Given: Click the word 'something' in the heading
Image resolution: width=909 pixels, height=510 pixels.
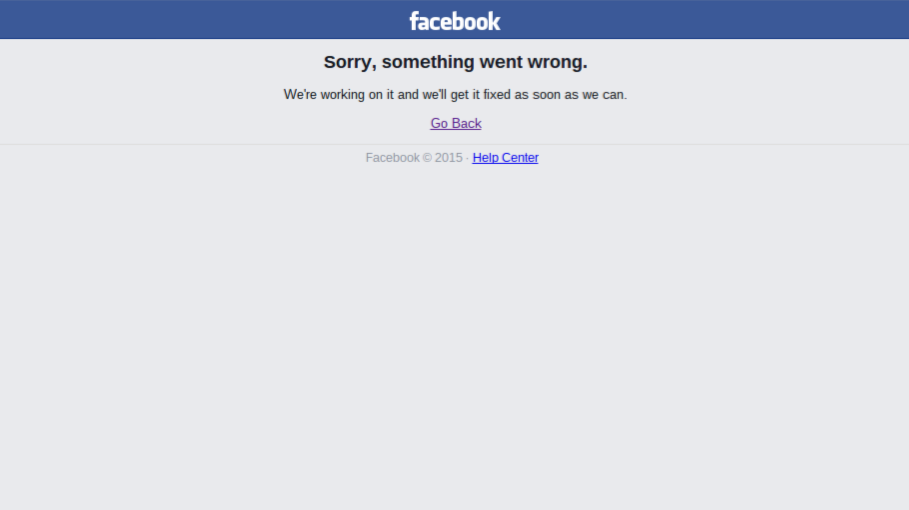Looking at the screenshot, I should [x=428, y=63].
